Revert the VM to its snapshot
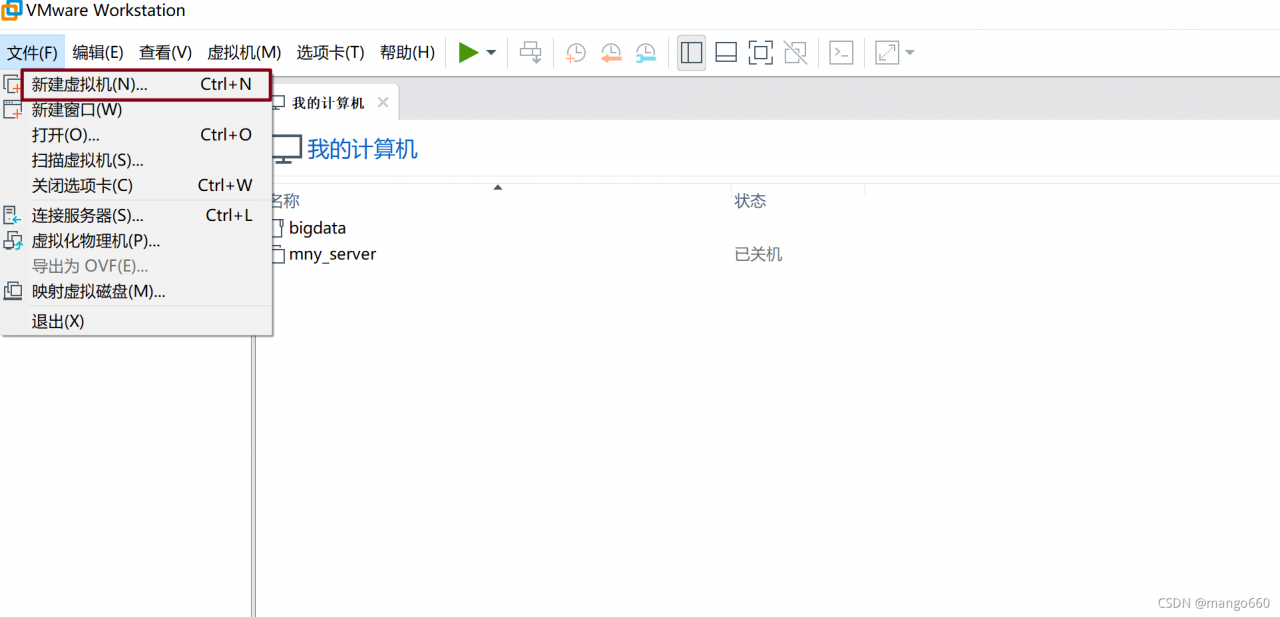 click(610, 52)
